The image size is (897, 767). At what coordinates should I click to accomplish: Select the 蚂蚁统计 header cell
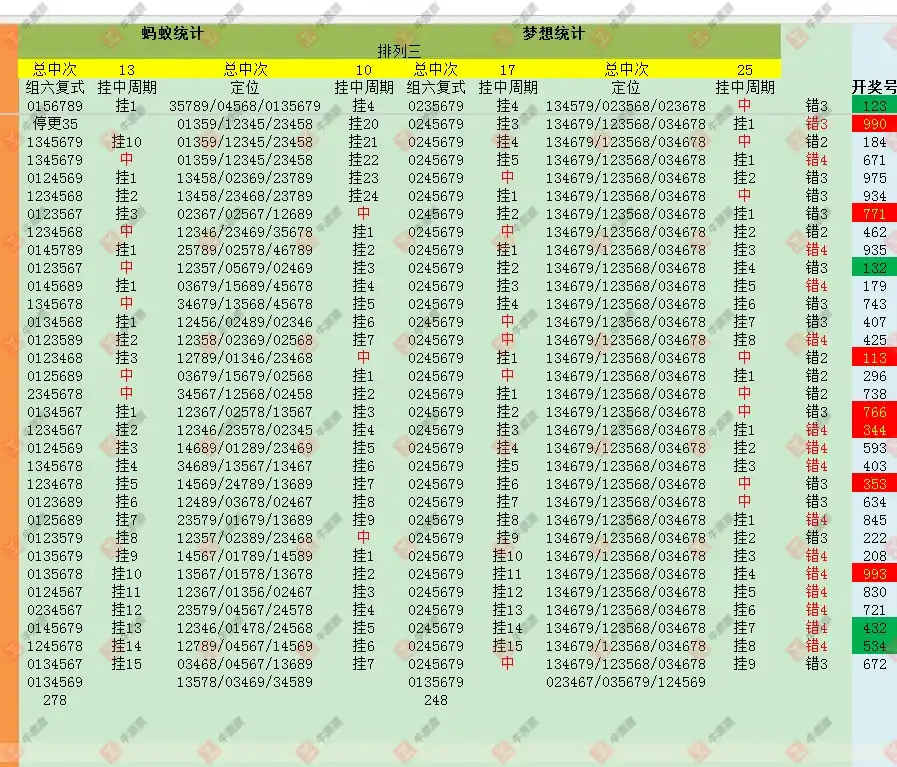172,34
